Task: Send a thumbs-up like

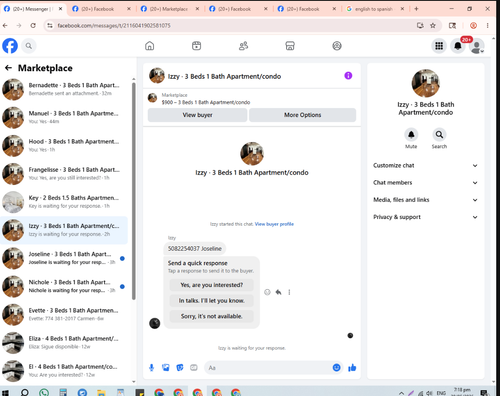Action: [x=352, y=368]
